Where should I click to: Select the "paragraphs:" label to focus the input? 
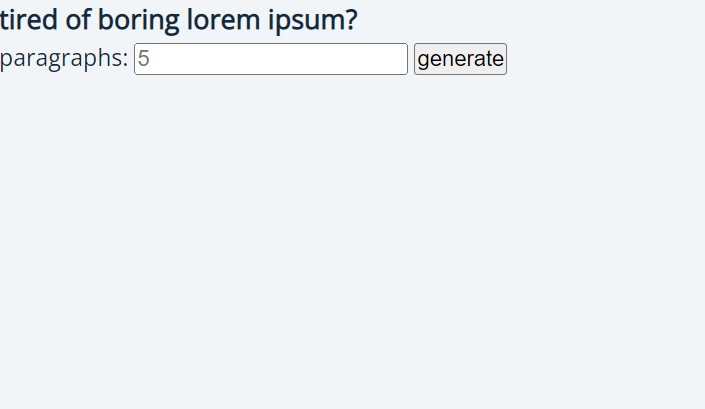(64, 59)
